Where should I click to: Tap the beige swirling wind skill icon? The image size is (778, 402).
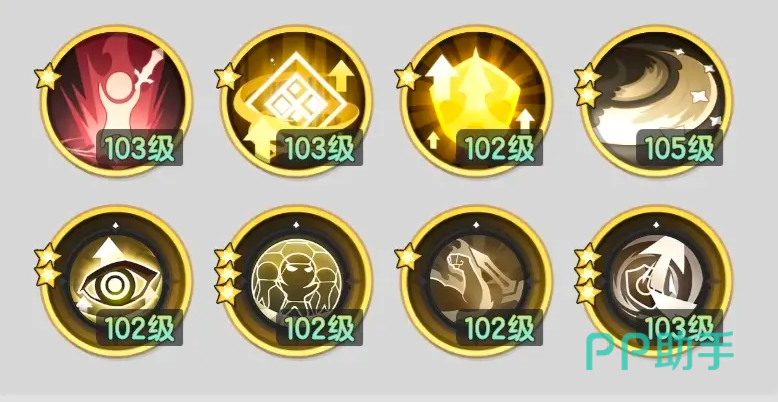(x=656, y=101)
